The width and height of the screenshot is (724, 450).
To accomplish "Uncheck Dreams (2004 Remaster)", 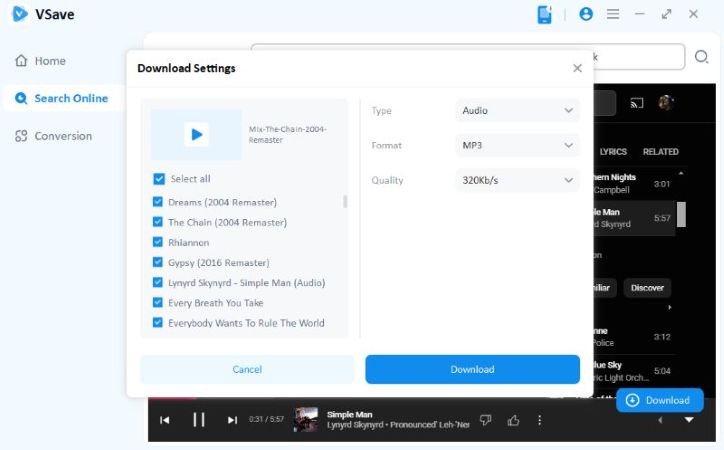I will 157,202.
